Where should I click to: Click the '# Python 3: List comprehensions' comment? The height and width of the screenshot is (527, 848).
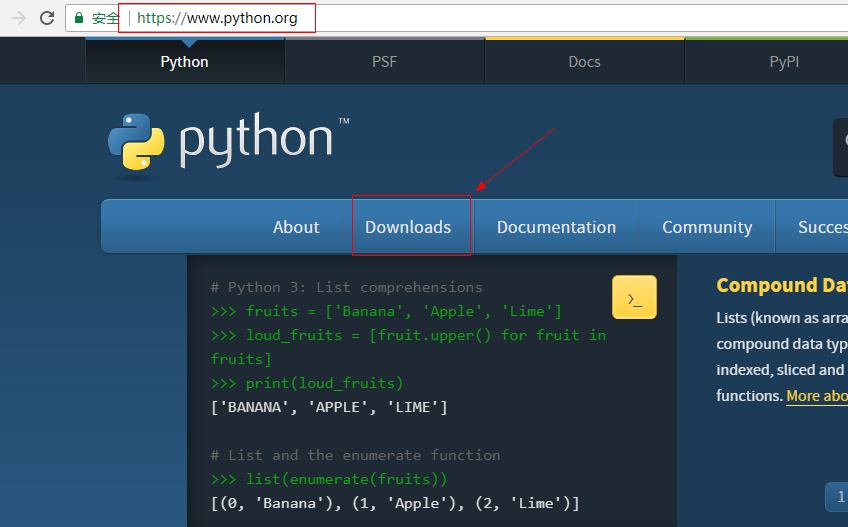pos(346,287)
